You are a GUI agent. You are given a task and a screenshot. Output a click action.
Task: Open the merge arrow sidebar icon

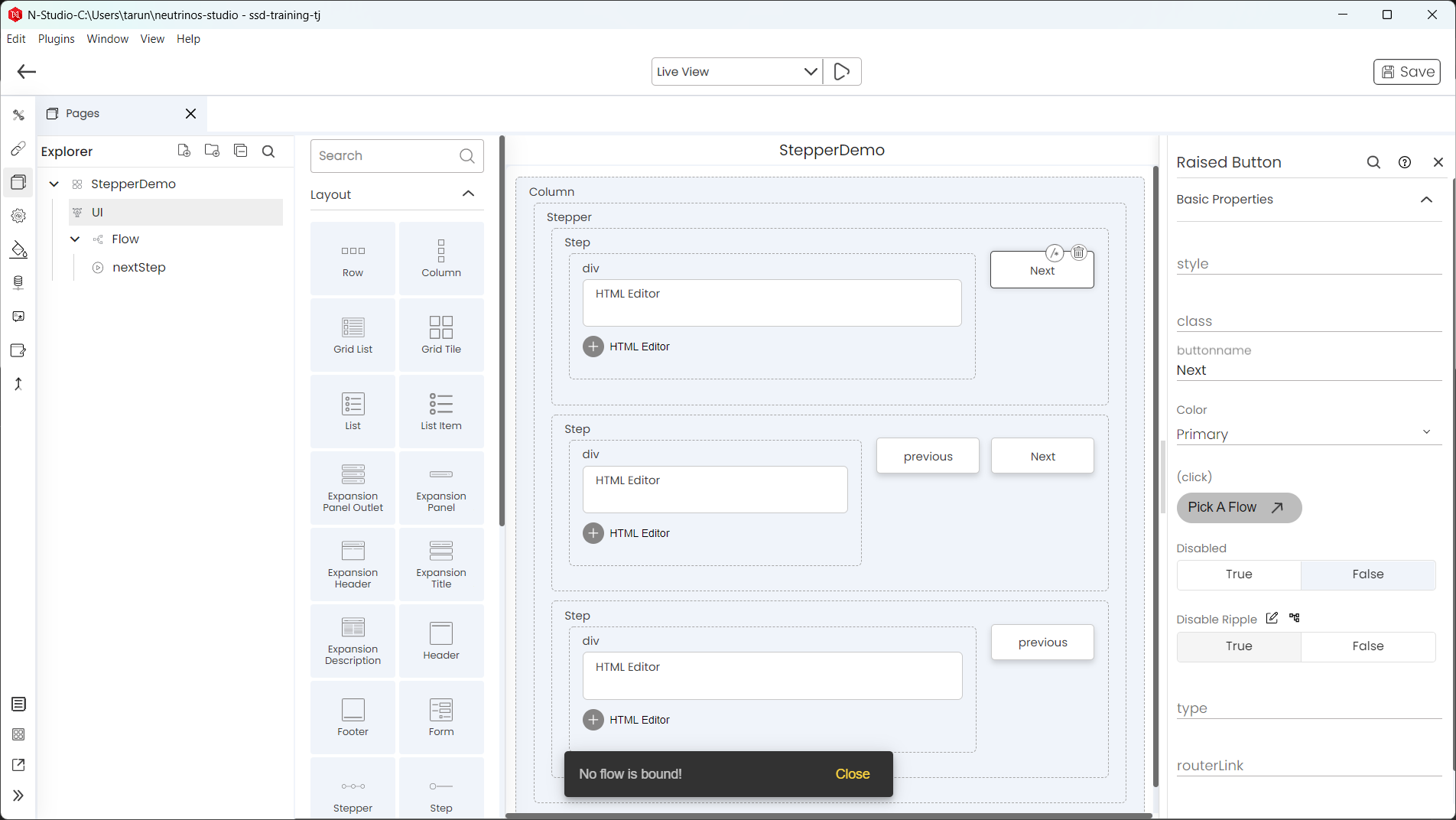[18, 384]
